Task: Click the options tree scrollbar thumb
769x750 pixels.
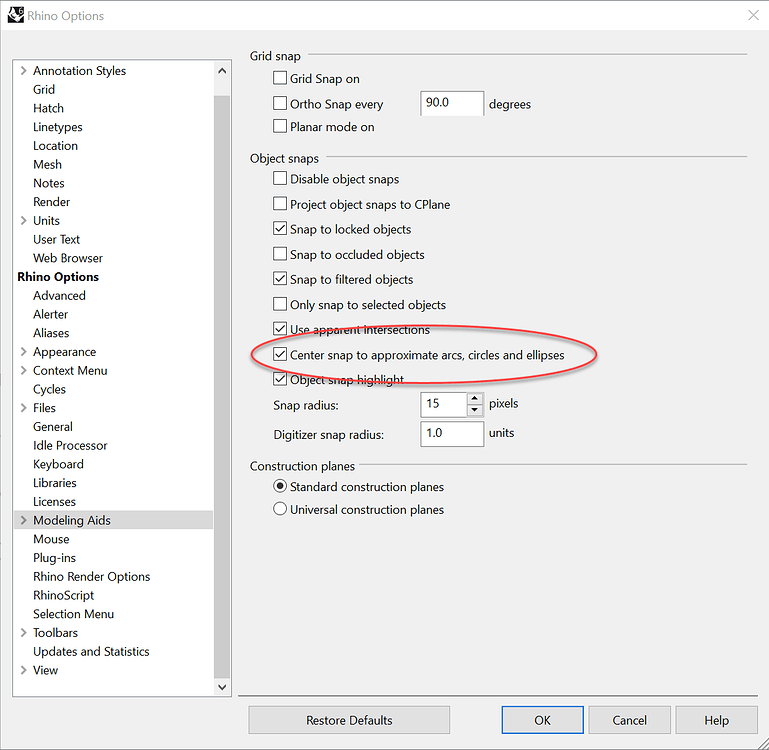Action: 222,388
